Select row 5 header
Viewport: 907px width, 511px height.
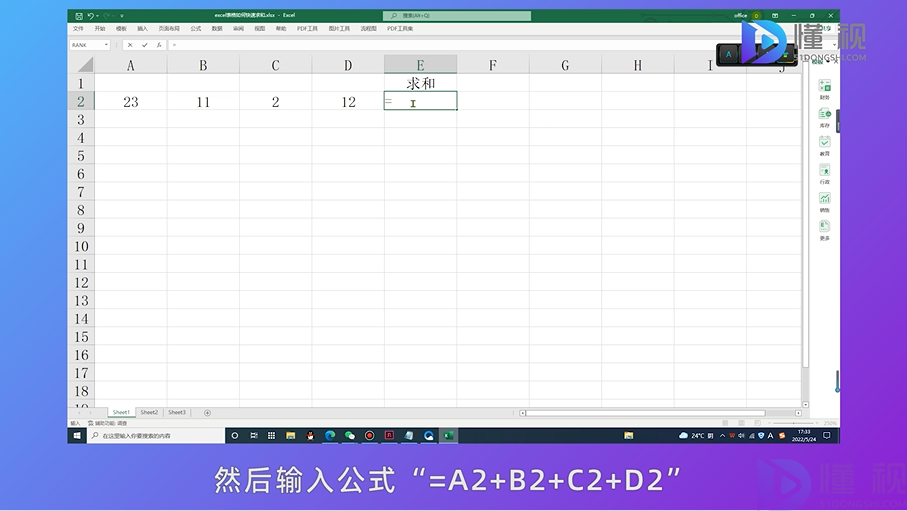click(81, 156)
